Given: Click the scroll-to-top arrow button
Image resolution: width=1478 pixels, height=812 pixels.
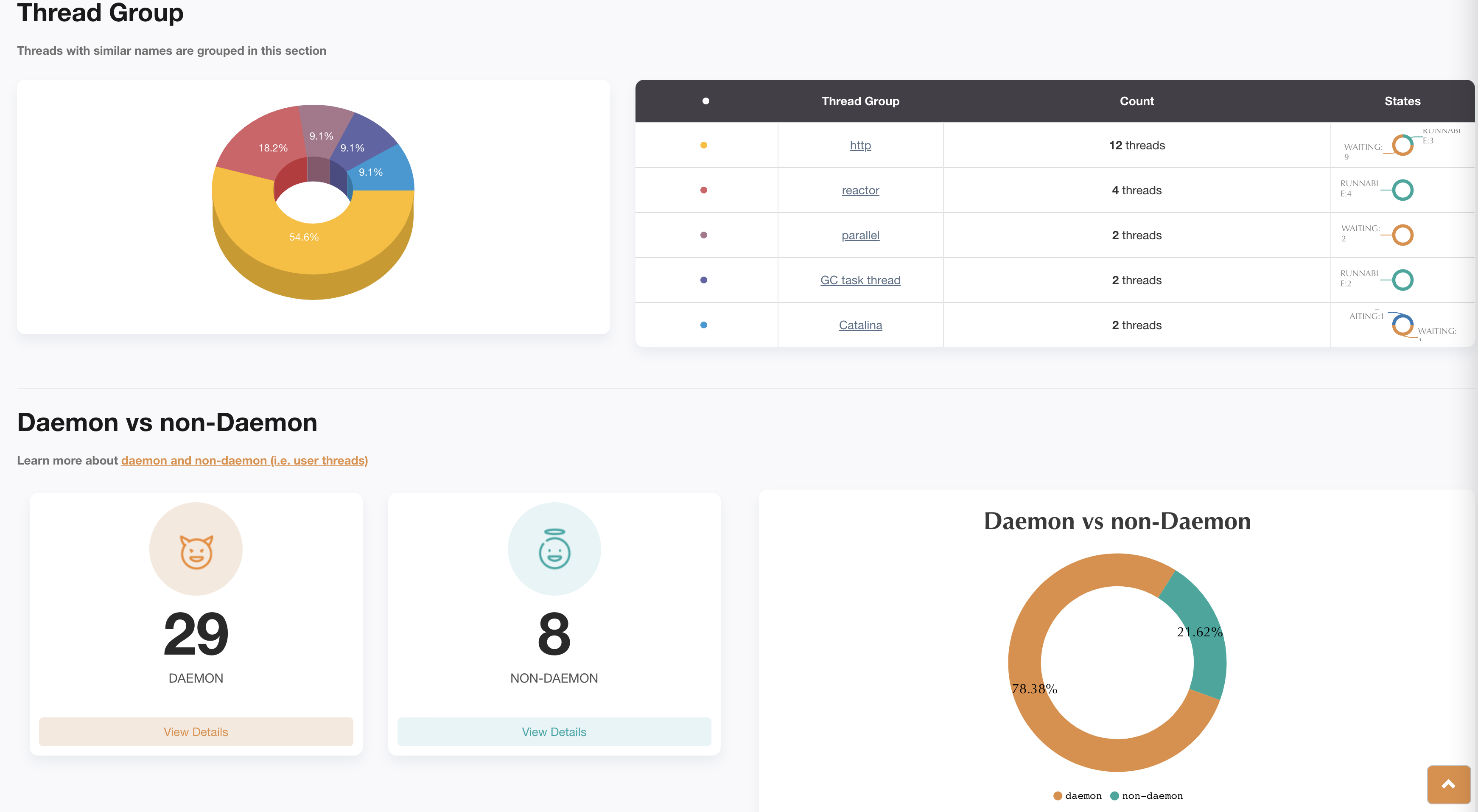Looking at the screenshot, I should click(x=1448, y=784).
